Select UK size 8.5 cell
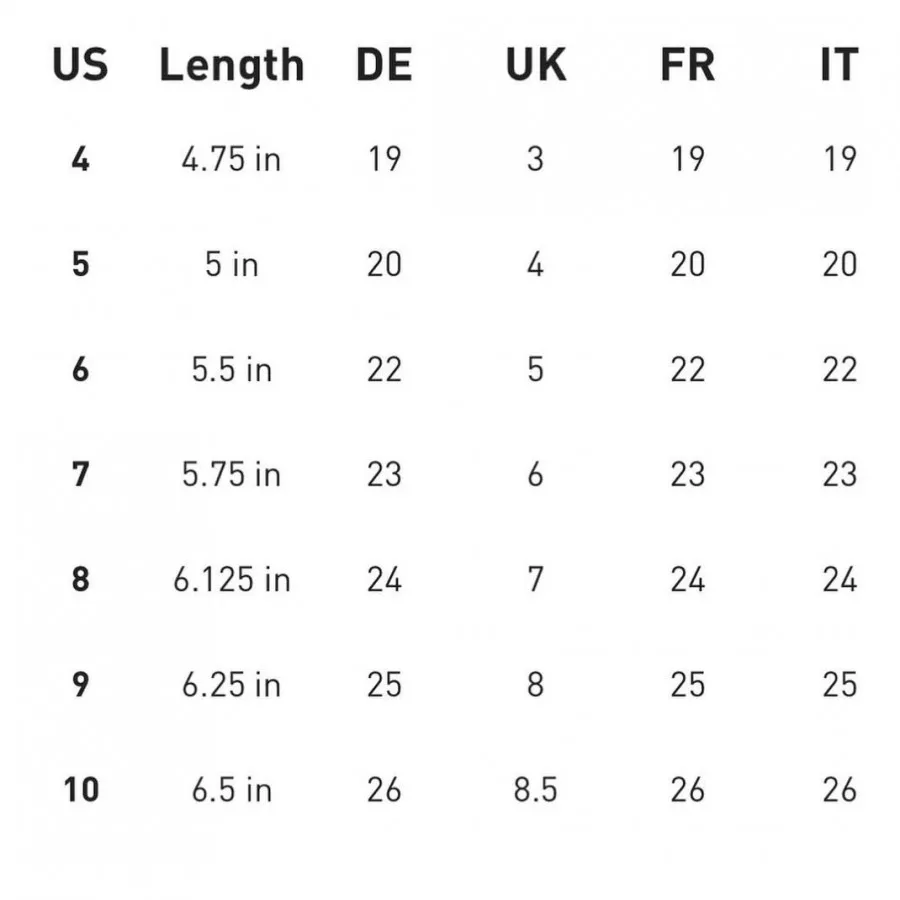The width and height of the screenshot is (900, 900). click(535, 789)
